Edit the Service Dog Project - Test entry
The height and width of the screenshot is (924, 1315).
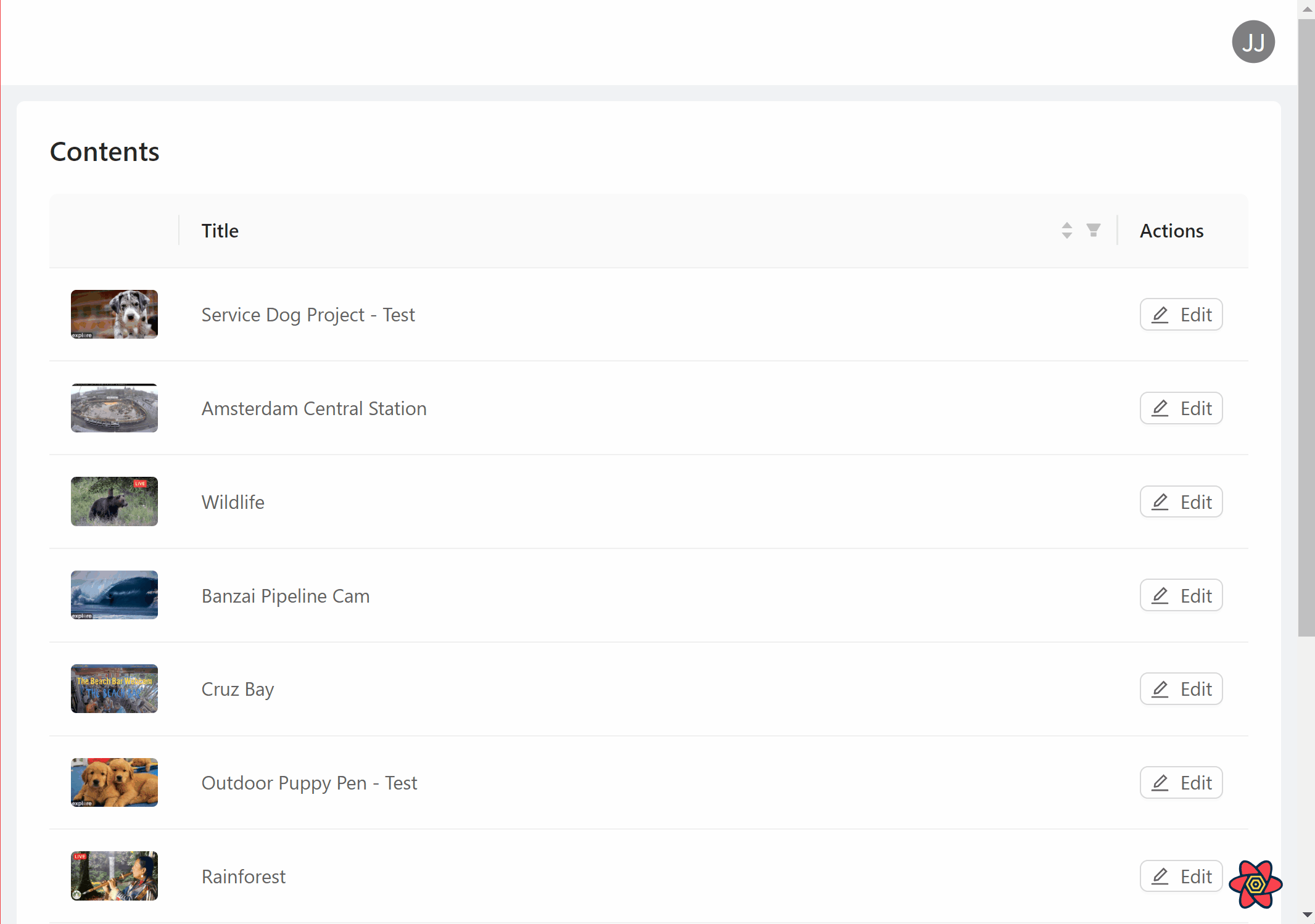point(1181,315)
